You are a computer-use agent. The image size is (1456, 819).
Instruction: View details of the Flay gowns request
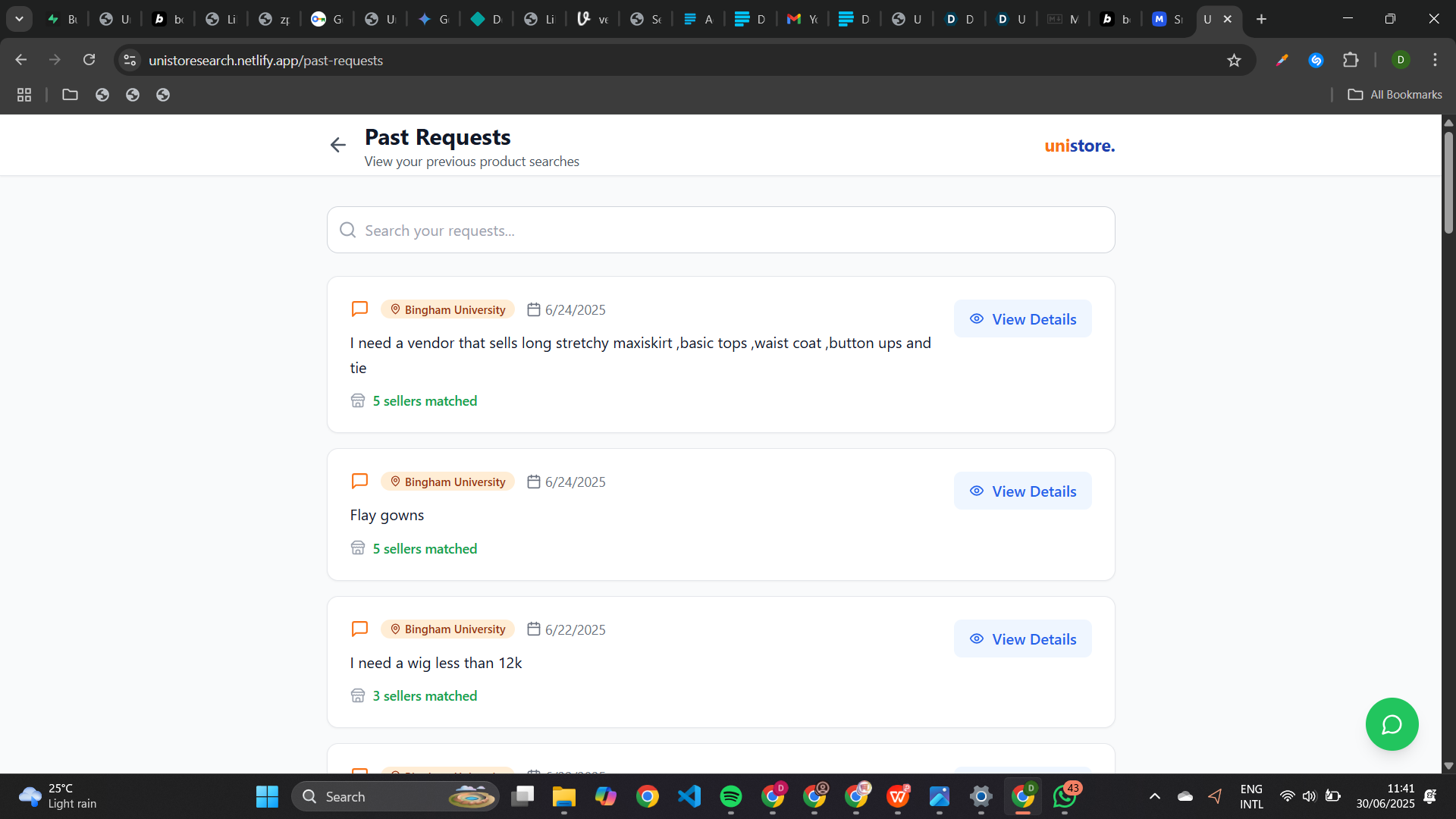(x=1022, y=491)
